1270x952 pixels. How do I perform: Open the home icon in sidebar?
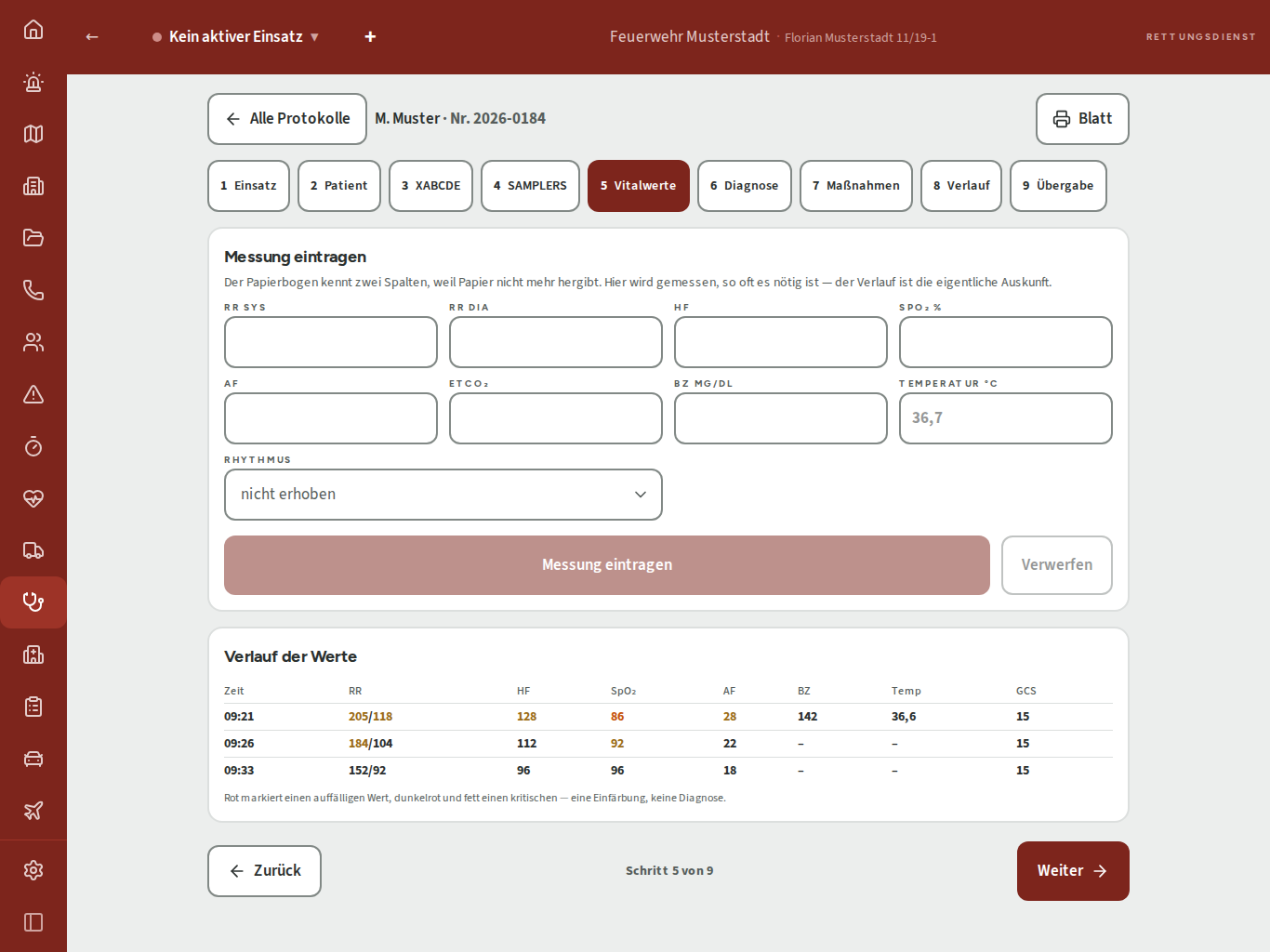pos(33,30)
